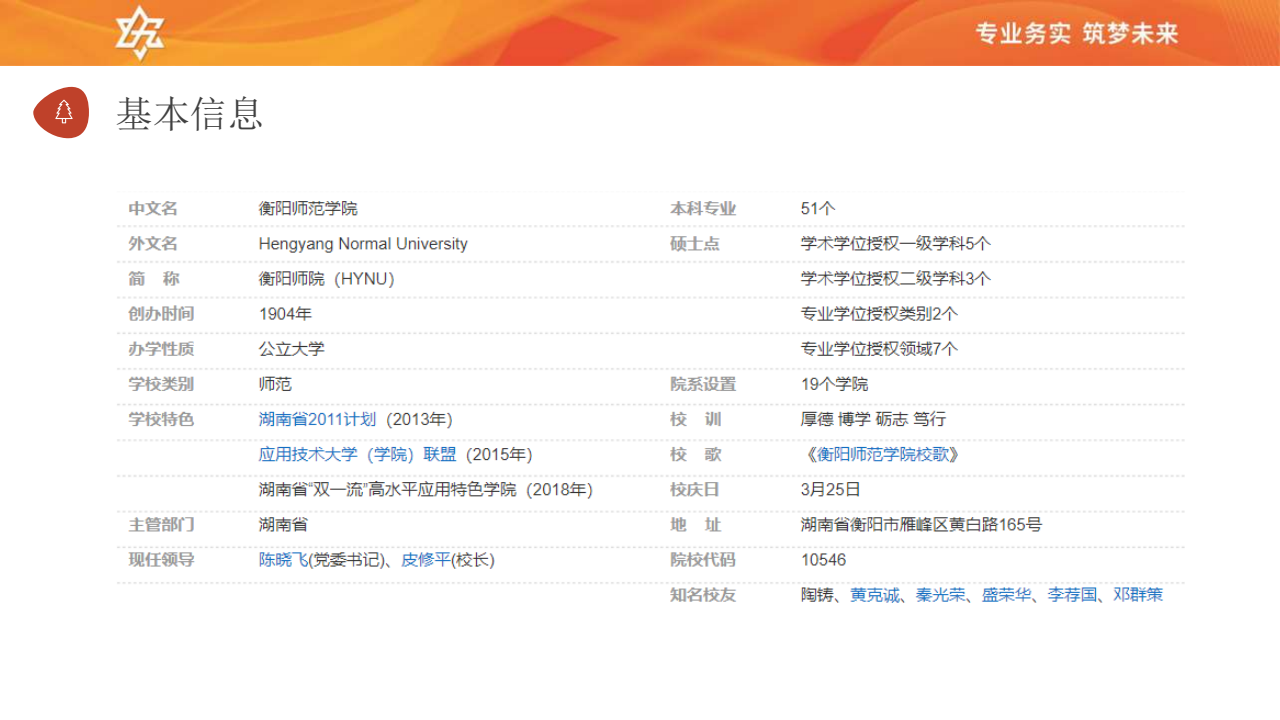This screenshot has width=1280, height=720.
Task: Click the red bell icon beside 基本信息
Action: point(63,112)
